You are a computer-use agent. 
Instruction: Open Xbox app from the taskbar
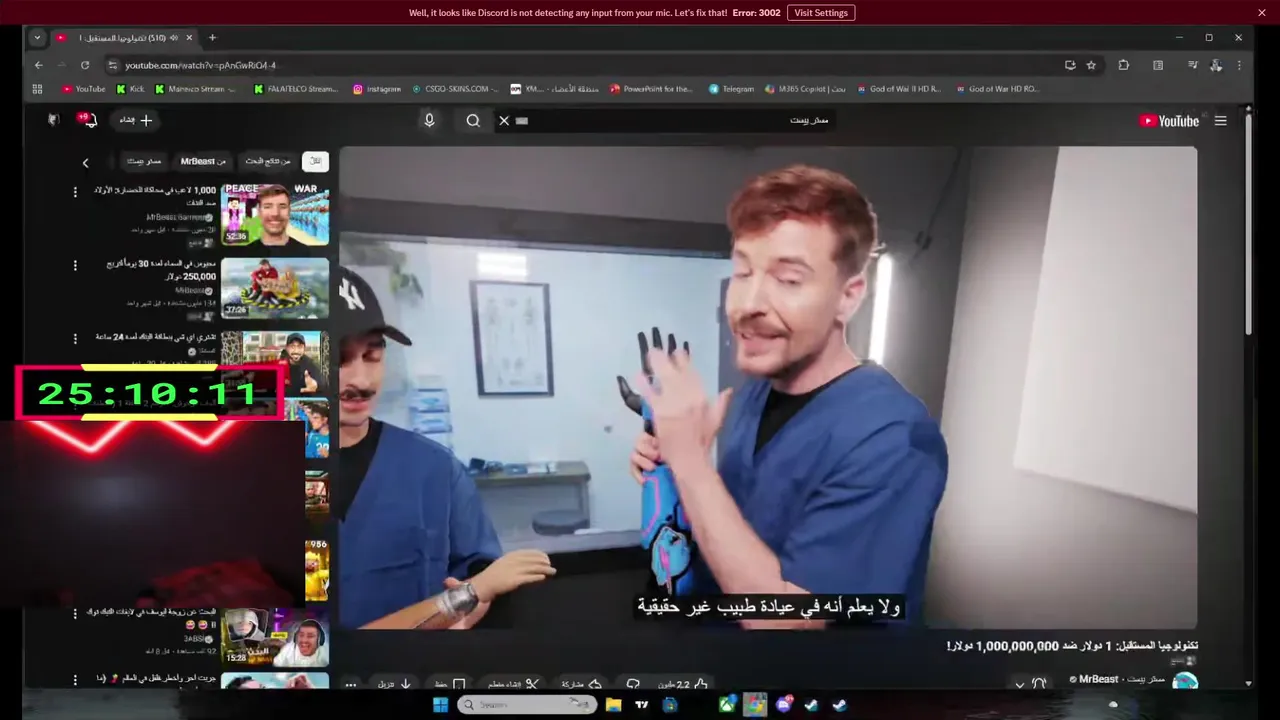pos(727,705)
